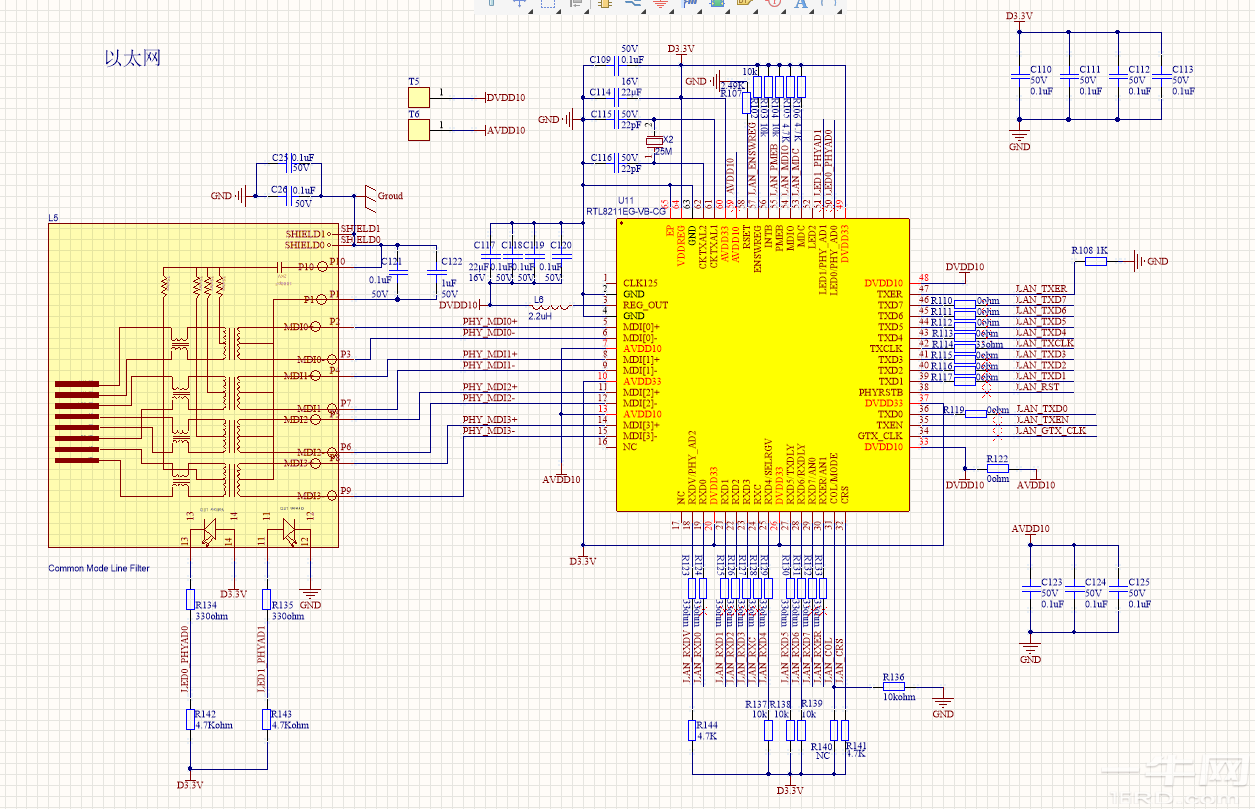This screenshot has width=1255, height=809.
Task: Pick the red GND power port tool
Action: [x=660, y=3]
